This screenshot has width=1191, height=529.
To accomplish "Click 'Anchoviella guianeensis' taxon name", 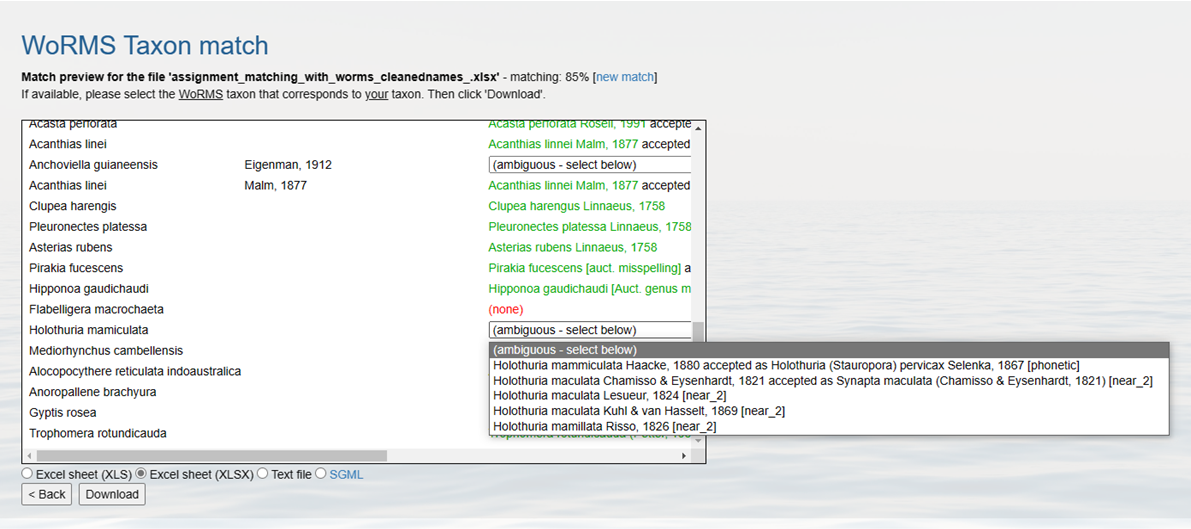I will point(93,164).
